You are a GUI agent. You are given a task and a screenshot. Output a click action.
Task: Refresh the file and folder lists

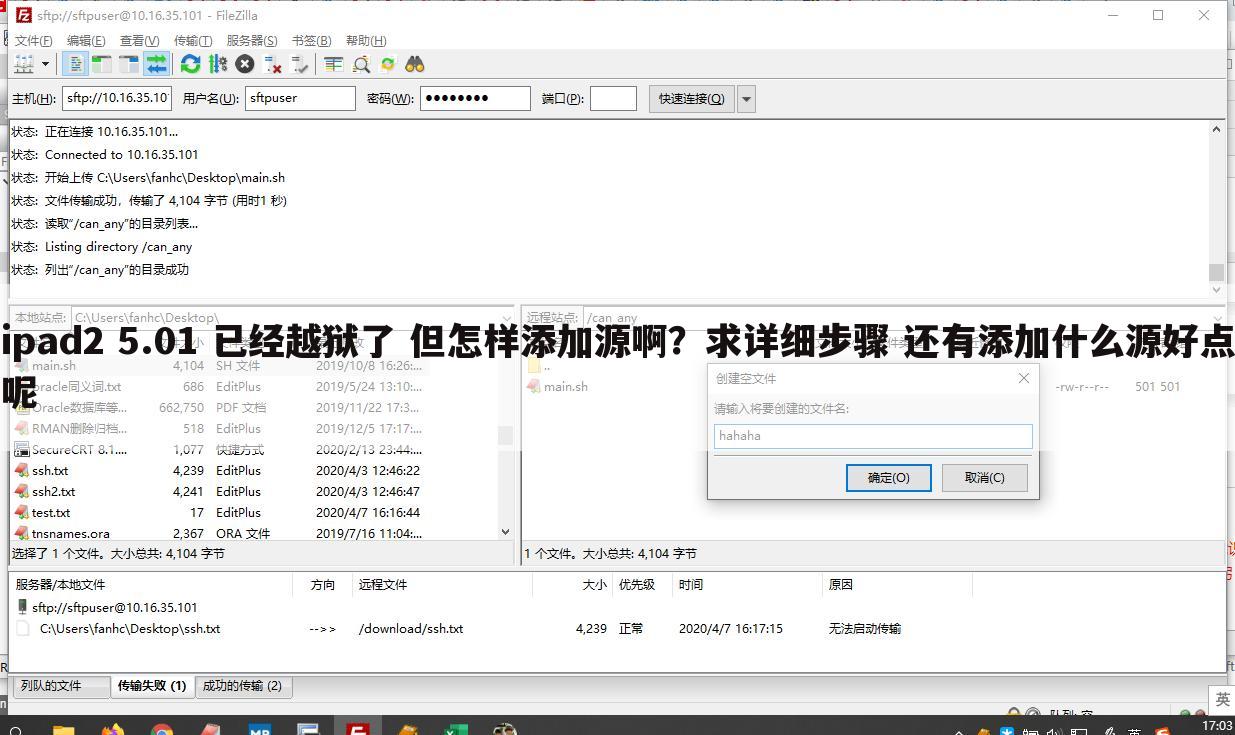point(191,63)
